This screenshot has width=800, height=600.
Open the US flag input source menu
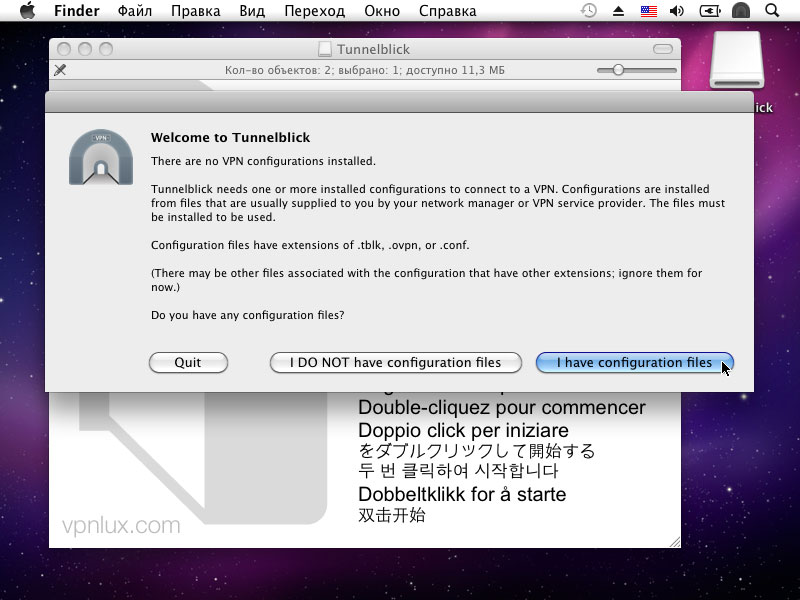pyautogui.click(x=648, y=11)
